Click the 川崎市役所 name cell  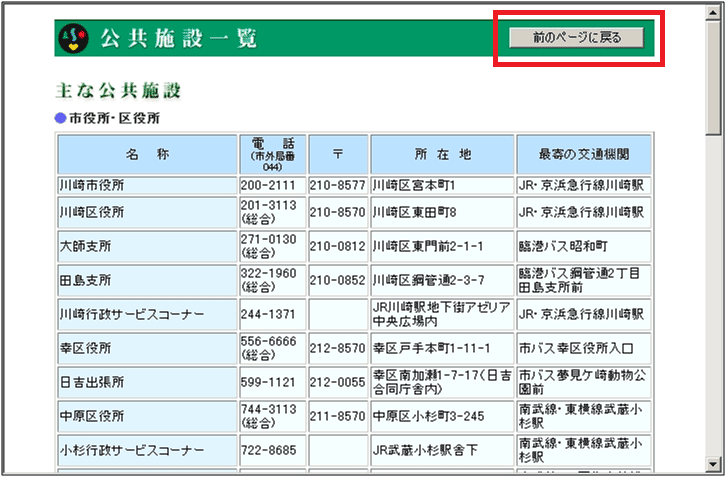point(92,186)
